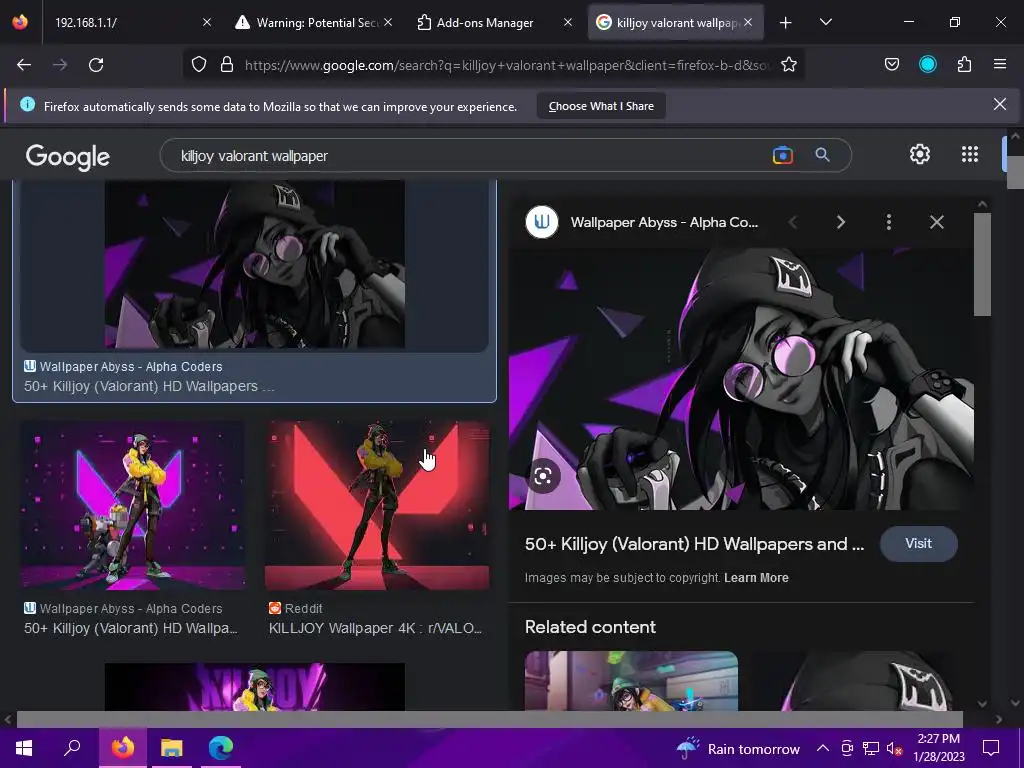This screenshot has width=1024, height=768.
Task: Open a new tab with the plus button
Action: 786,23
